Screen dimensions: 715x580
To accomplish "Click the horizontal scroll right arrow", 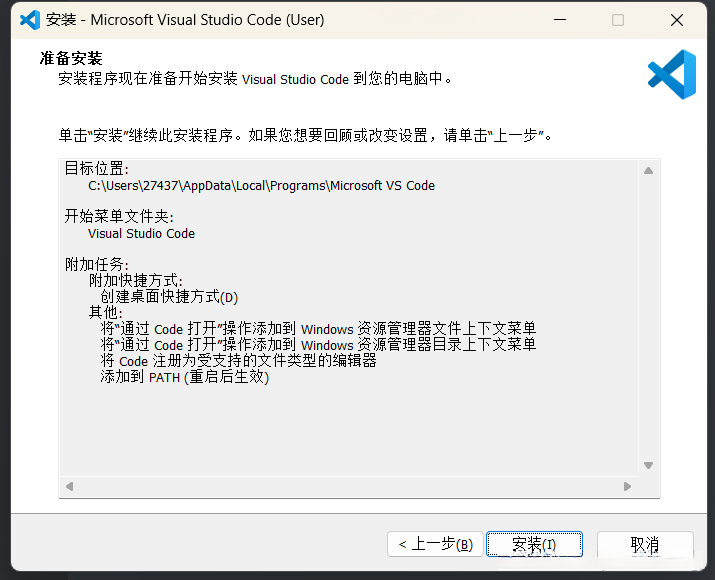I will coord(627,487).
